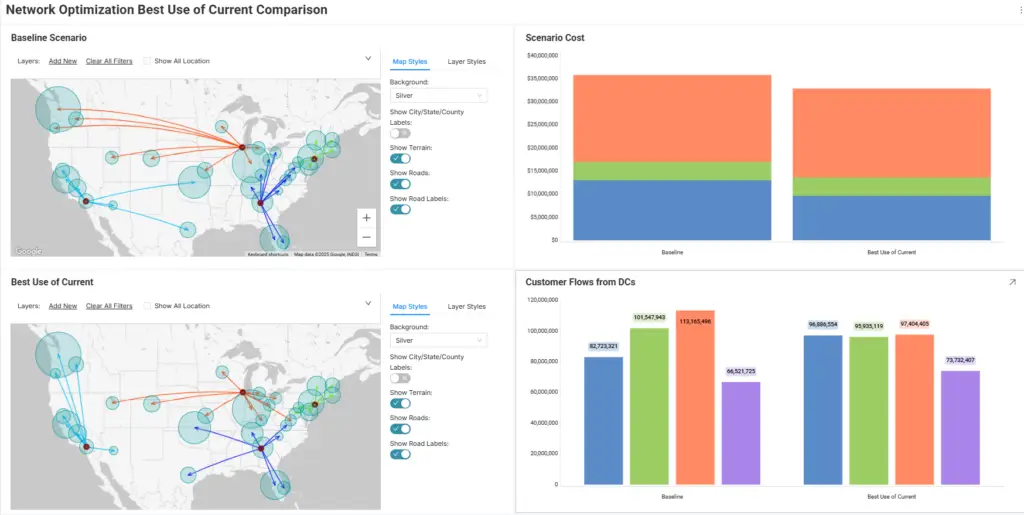Screen dimensions: 1024x515
Task: Open the Background Silver dropdown for the Baseline map
Action: pos(437,96)
